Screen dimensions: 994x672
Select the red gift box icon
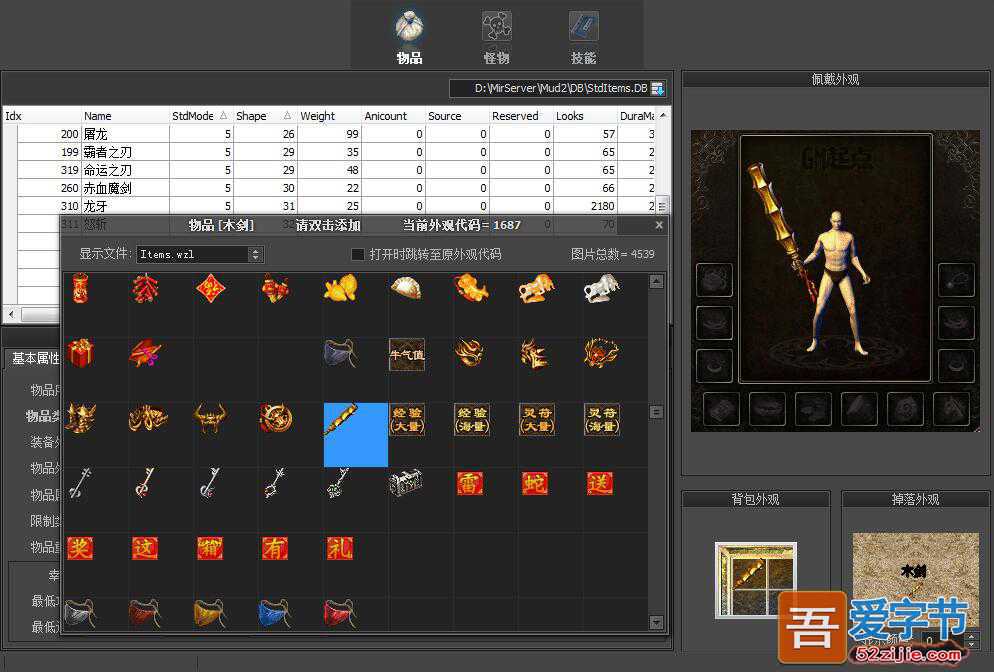pyautogui.click(x=80, y=353)
